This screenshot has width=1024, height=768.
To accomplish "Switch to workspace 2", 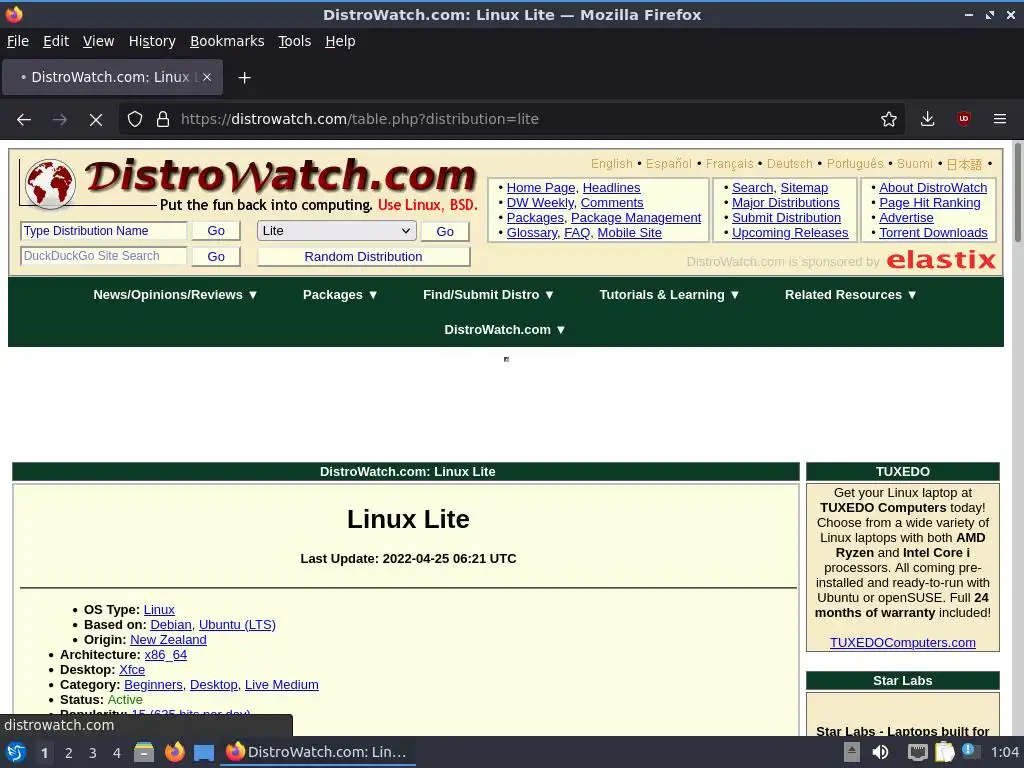I will (69, 753).
